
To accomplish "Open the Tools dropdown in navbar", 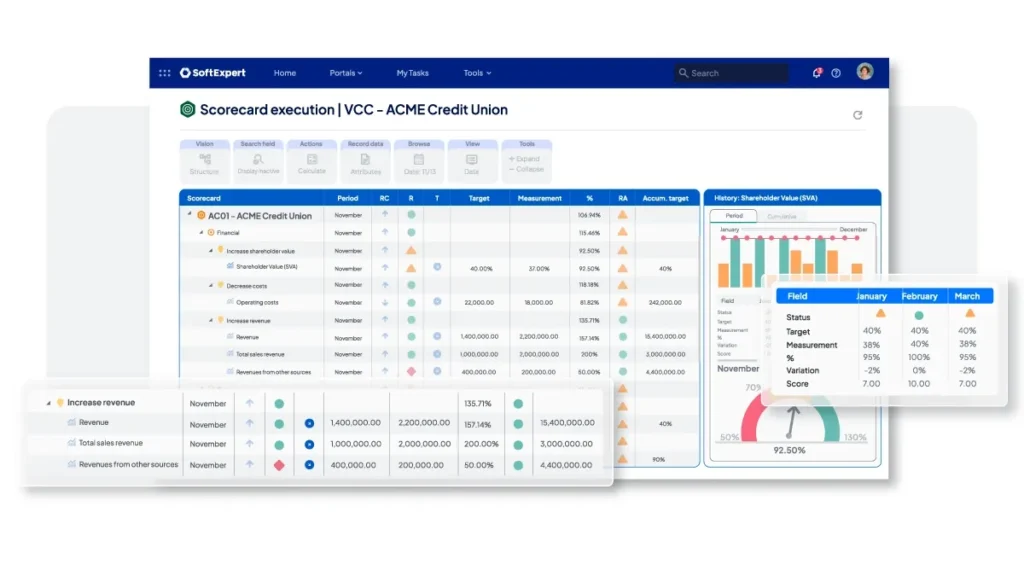I will click(477, 73).
